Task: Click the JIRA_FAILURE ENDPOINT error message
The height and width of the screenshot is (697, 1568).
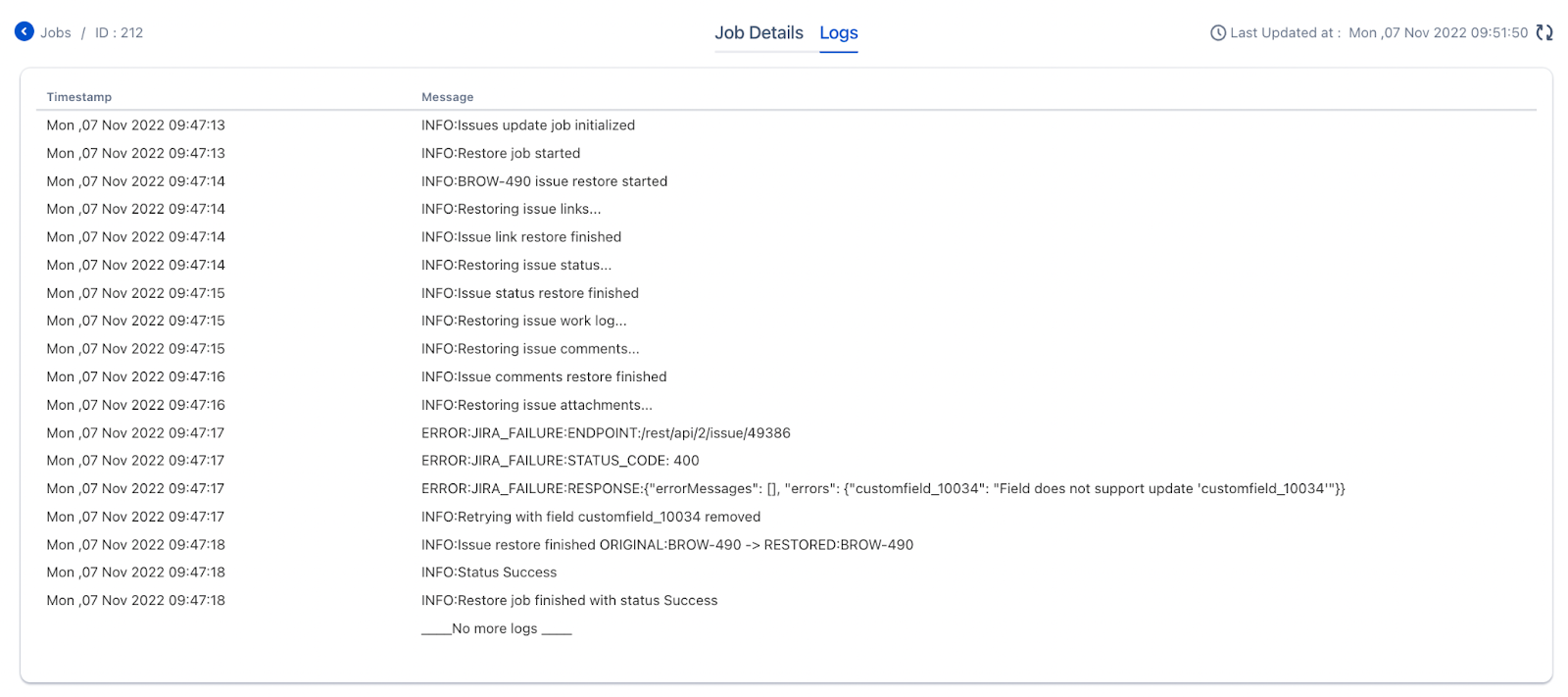Action: [606, 433]
